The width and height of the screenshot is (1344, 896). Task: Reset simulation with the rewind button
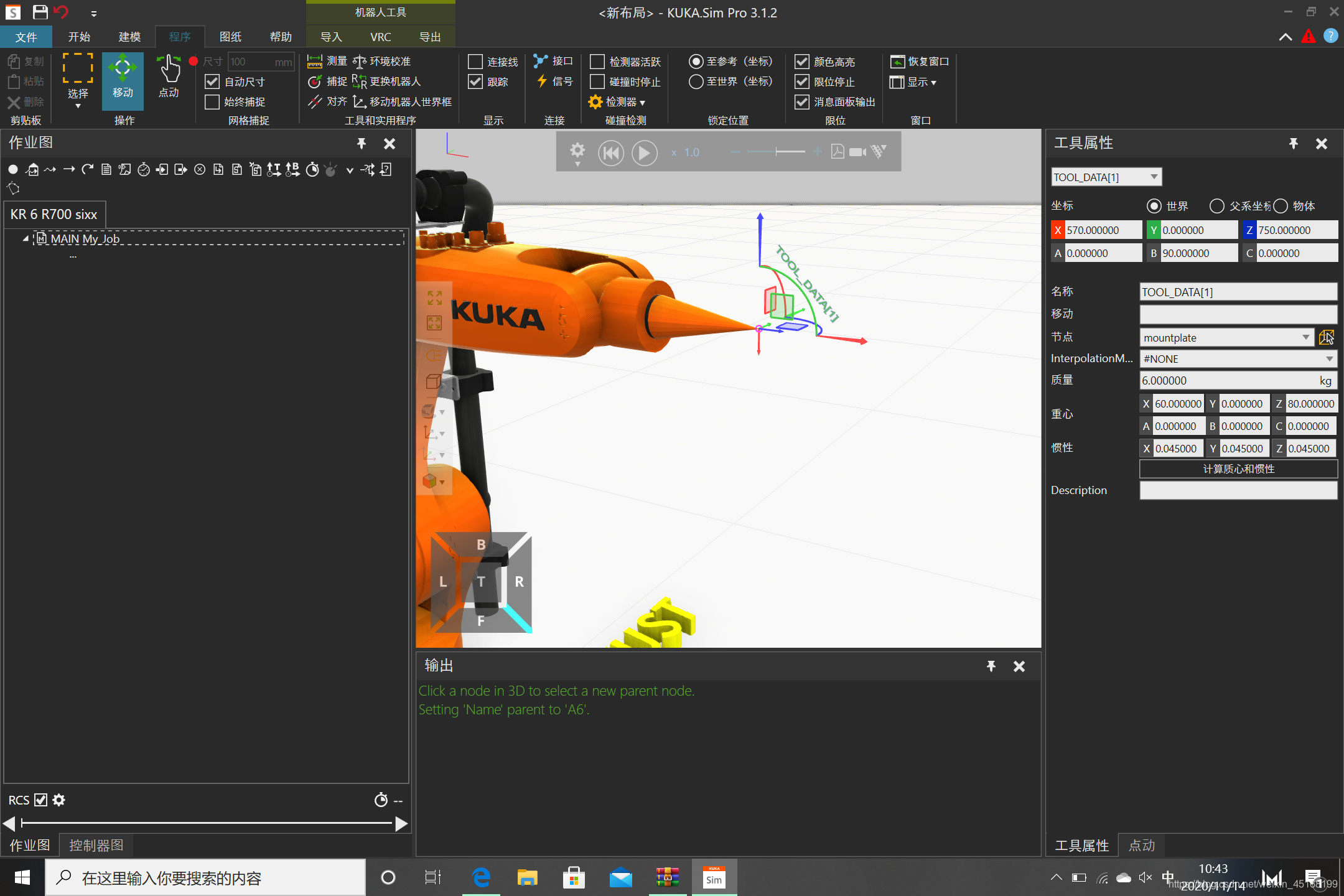[x=610, y=152]
